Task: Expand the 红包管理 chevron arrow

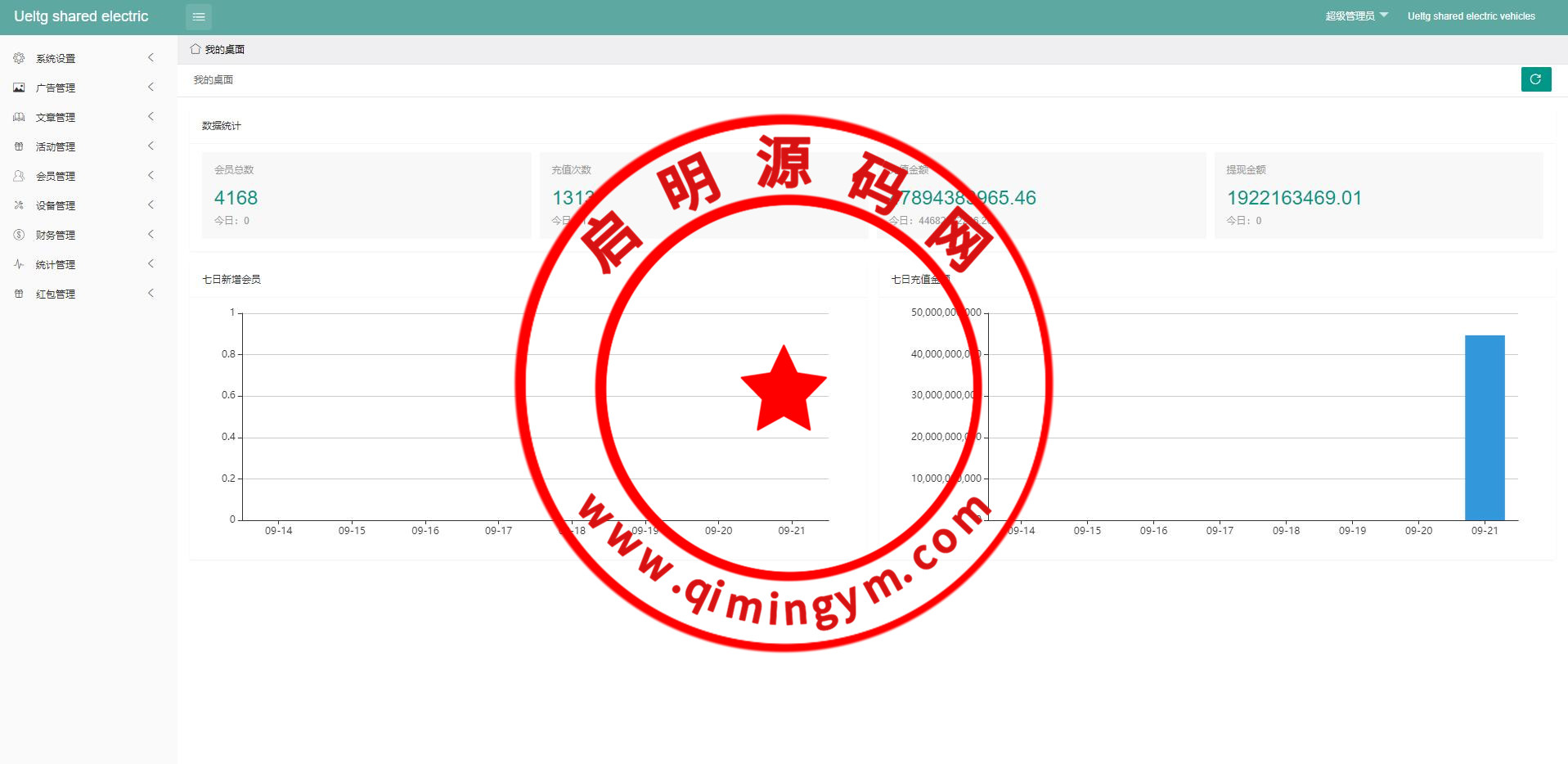Action: click(151, 294)
